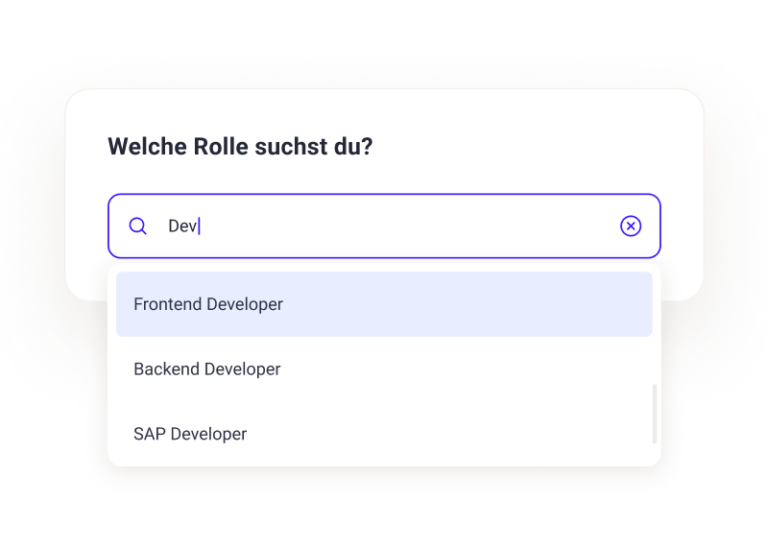This screenshot has width=768, height=547.
Task: Click the SAP text in the bottom suggestion
Action: pyautogui.click(x=149, y=434)
